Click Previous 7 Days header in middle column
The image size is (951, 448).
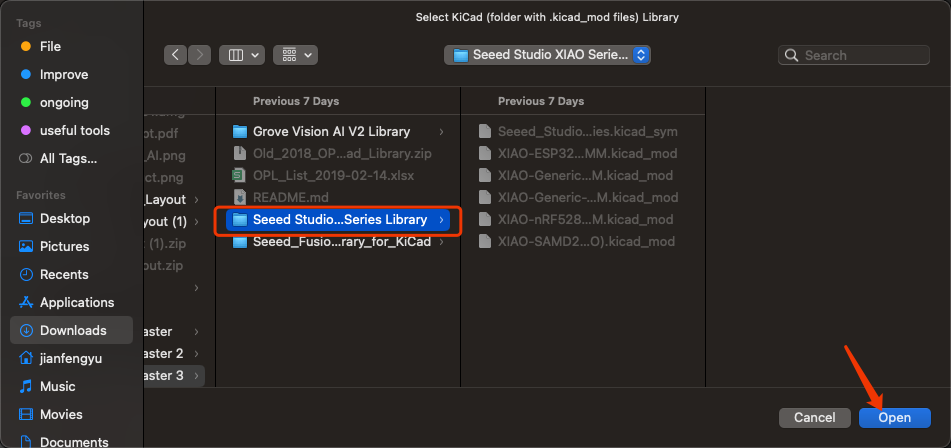coord(296,101)
